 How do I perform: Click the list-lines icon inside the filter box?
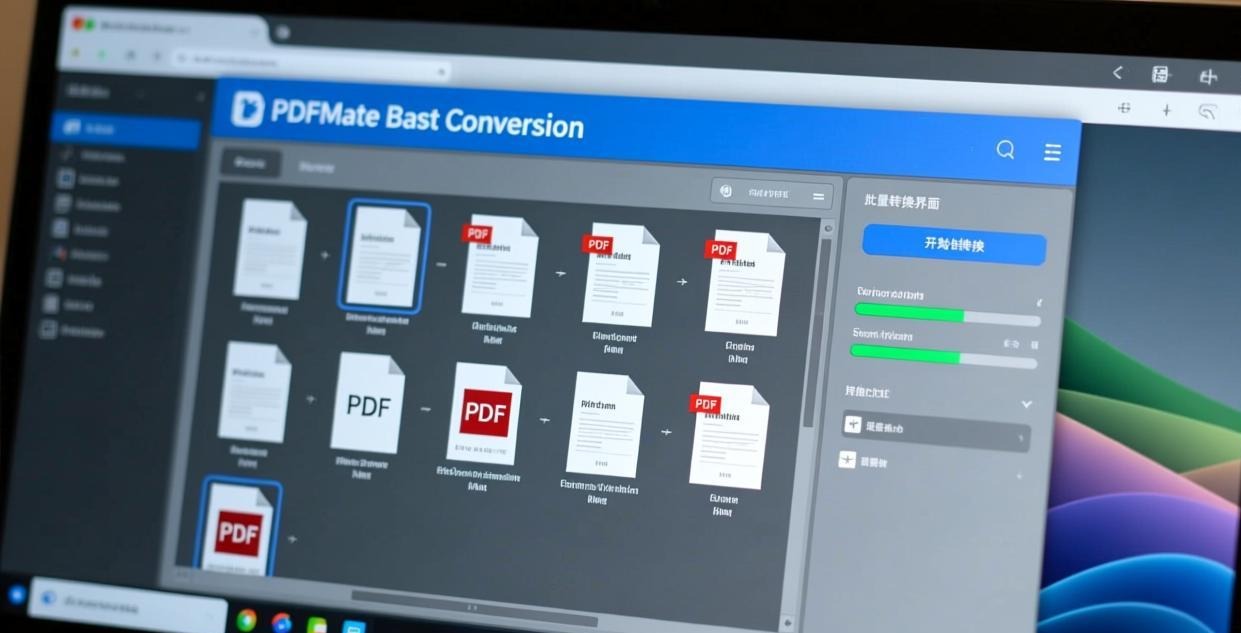[819, 197]
